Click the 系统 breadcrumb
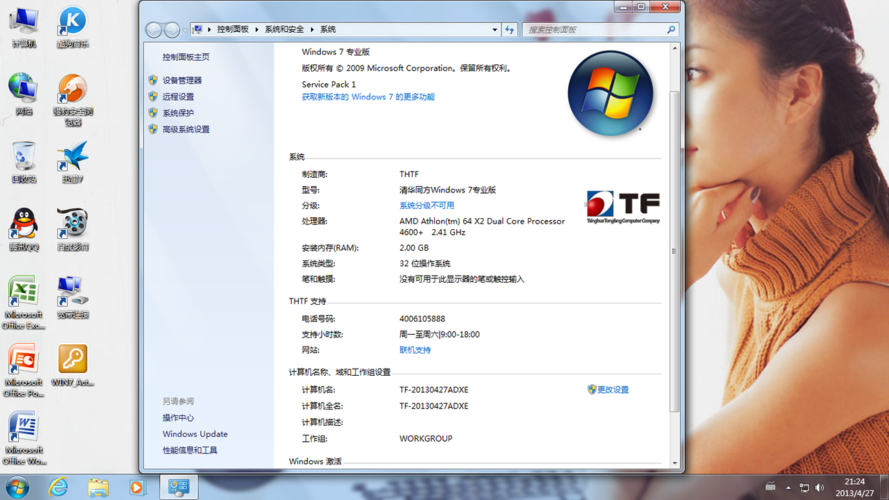The height and width of the screenshot is (500, 889). coord(328,29)
